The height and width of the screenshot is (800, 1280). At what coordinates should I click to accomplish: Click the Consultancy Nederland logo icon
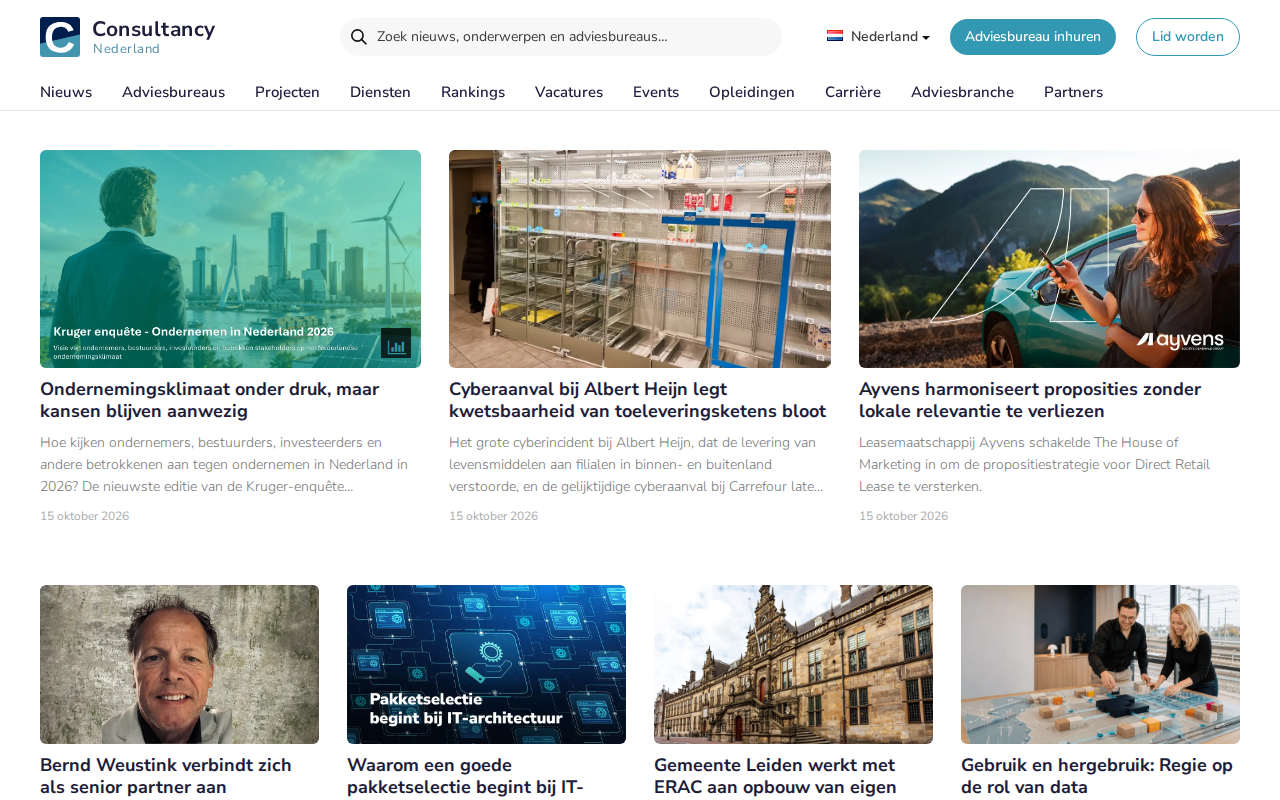click(x=60, y=37)
